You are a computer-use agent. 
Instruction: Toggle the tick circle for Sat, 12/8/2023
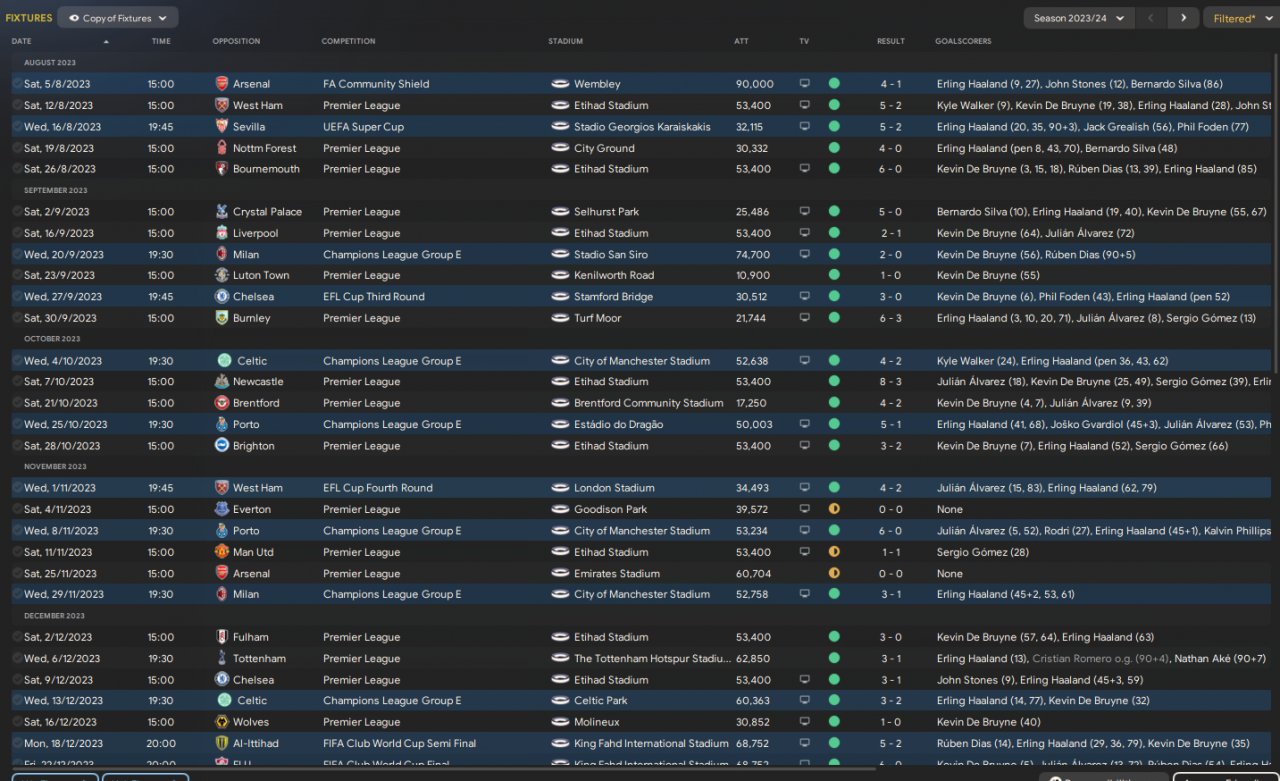[x=17, y=105]
